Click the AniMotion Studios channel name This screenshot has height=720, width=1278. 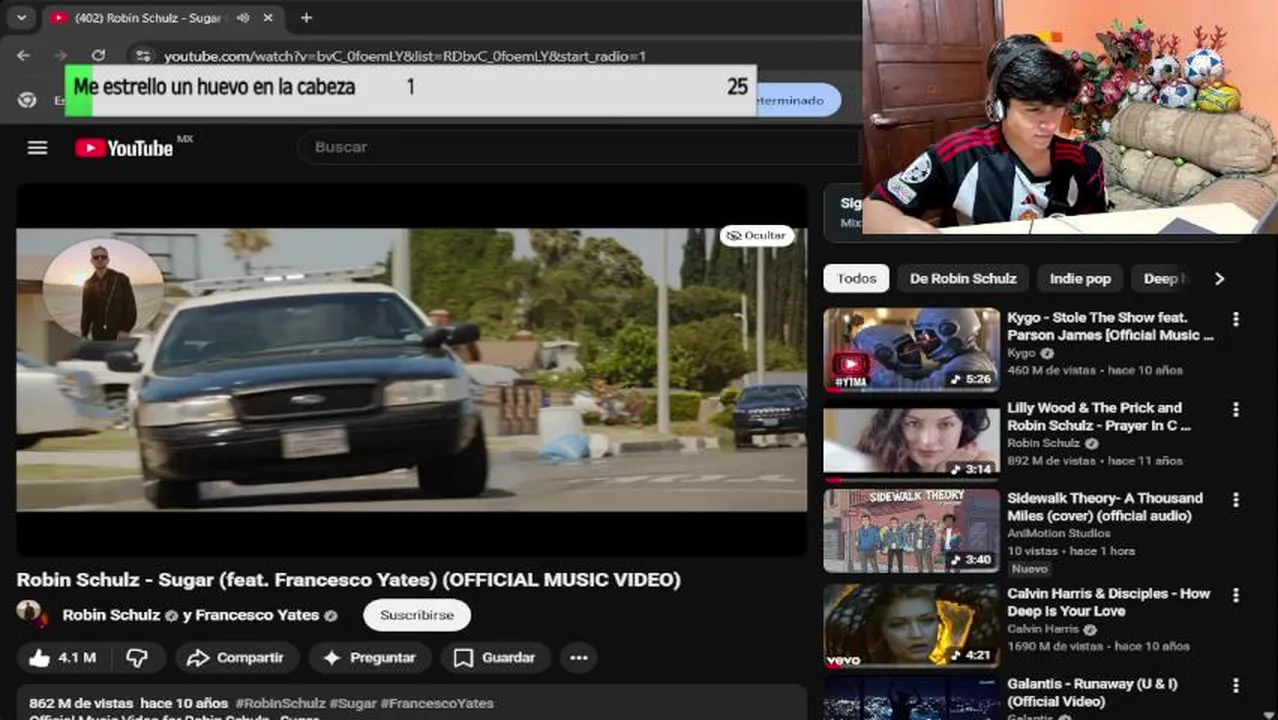(x=1058, y=534)
